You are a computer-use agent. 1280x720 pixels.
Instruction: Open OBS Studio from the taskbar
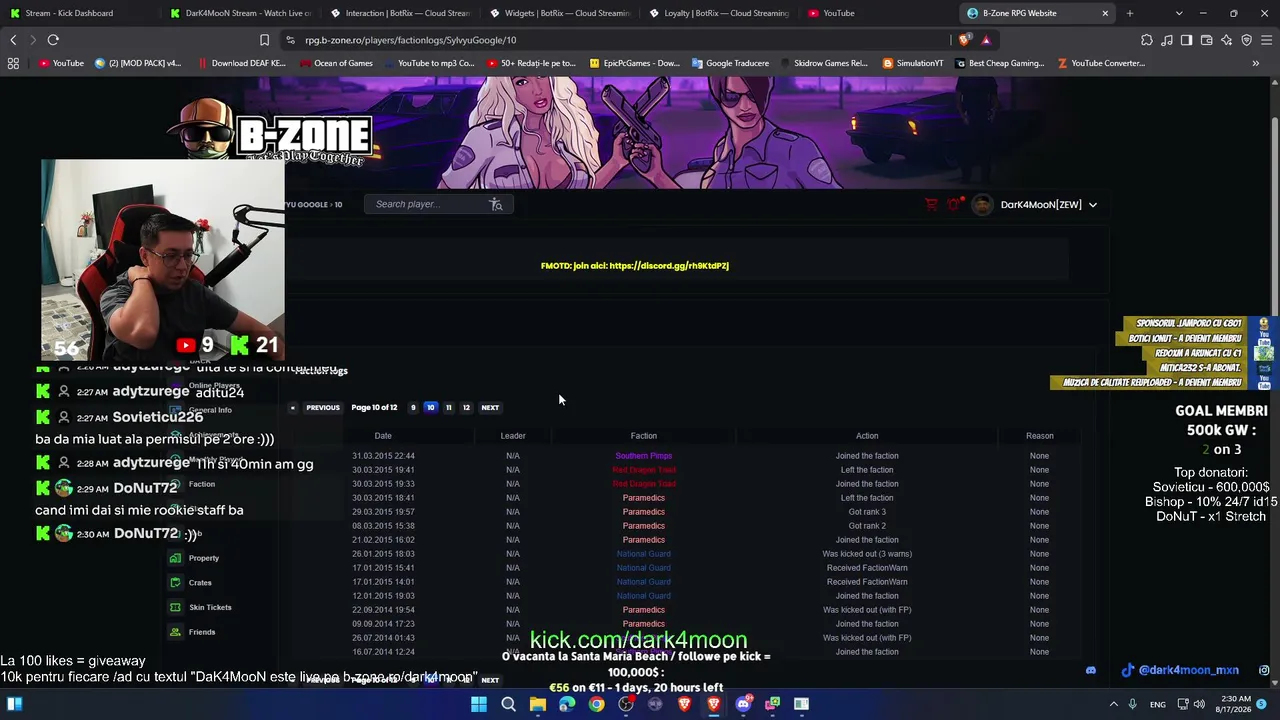[x=626, y=704]
